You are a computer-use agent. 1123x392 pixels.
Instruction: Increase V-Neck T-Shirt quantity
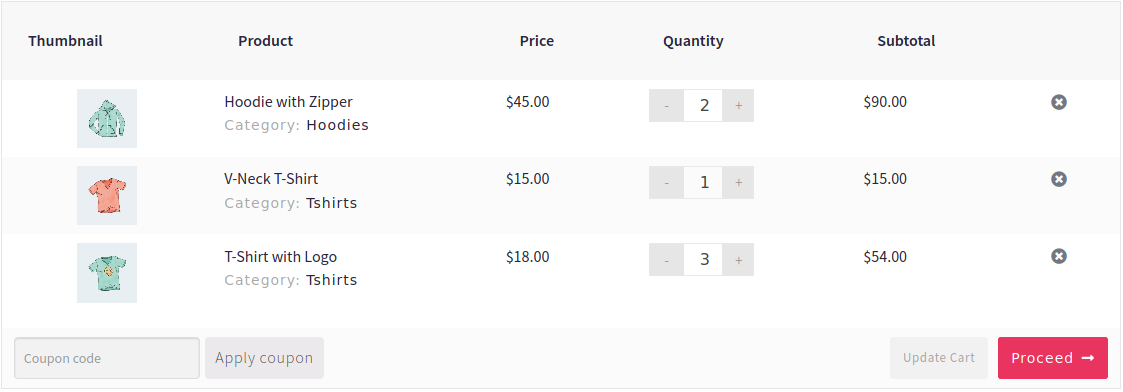point(738,183)
